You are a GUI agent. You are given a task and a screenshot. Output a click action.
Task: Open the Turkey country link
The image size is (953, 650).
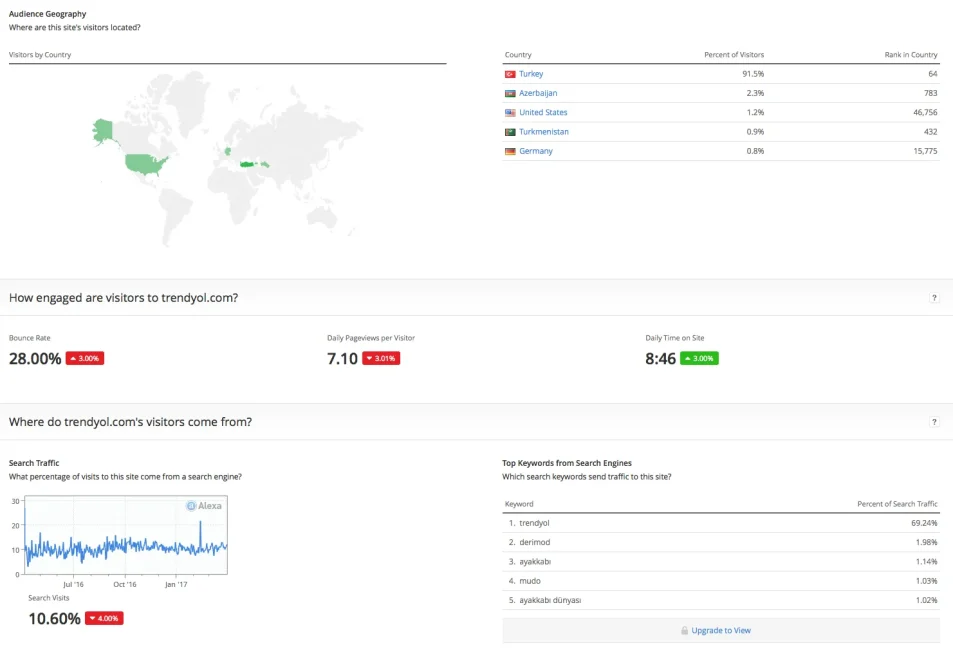click(x=531, y=74)
